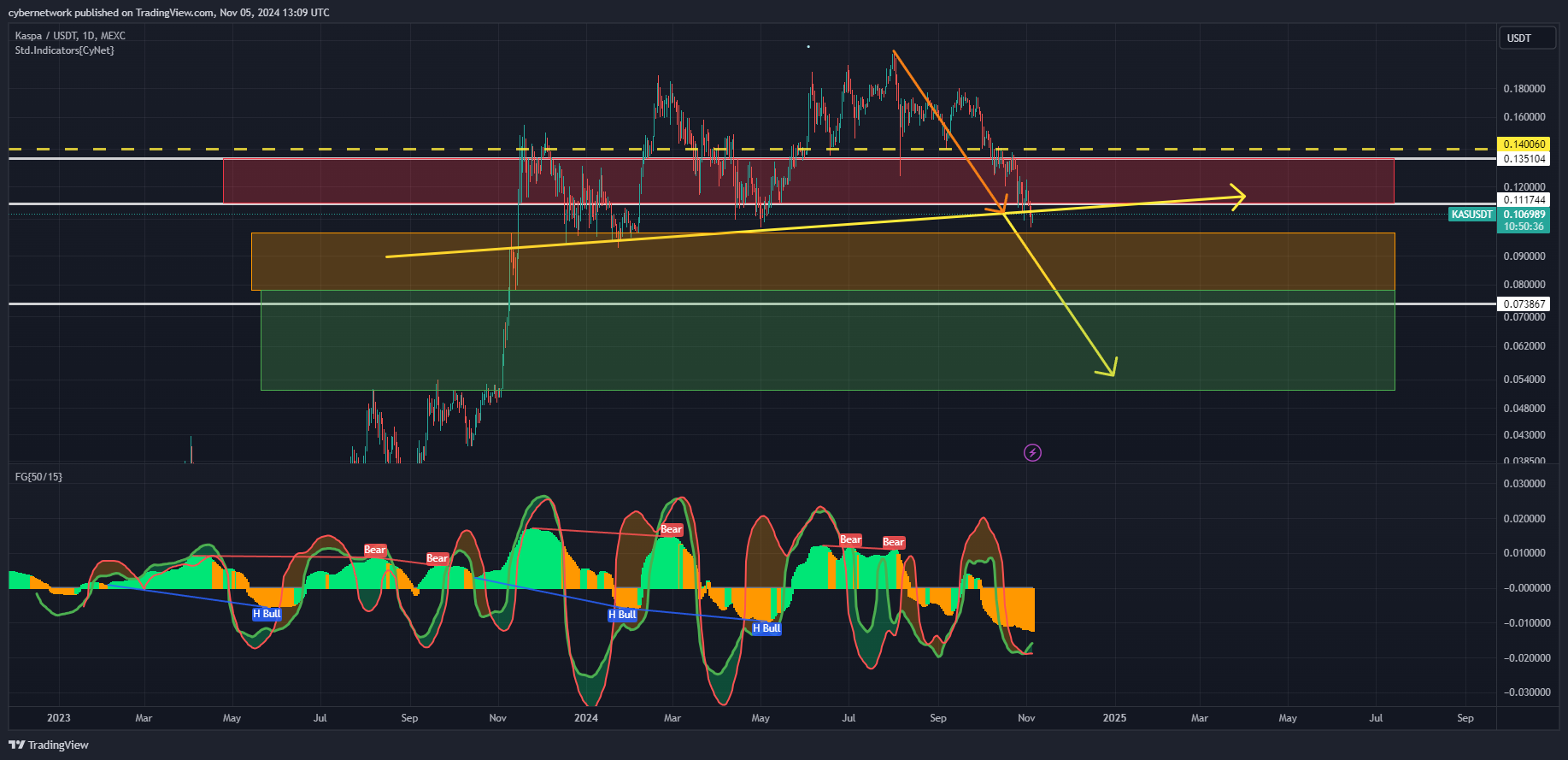Click the 10:50:36 bar countdown timer
This screenshot has width=1568, height=760.
[x=1524, y=227]
